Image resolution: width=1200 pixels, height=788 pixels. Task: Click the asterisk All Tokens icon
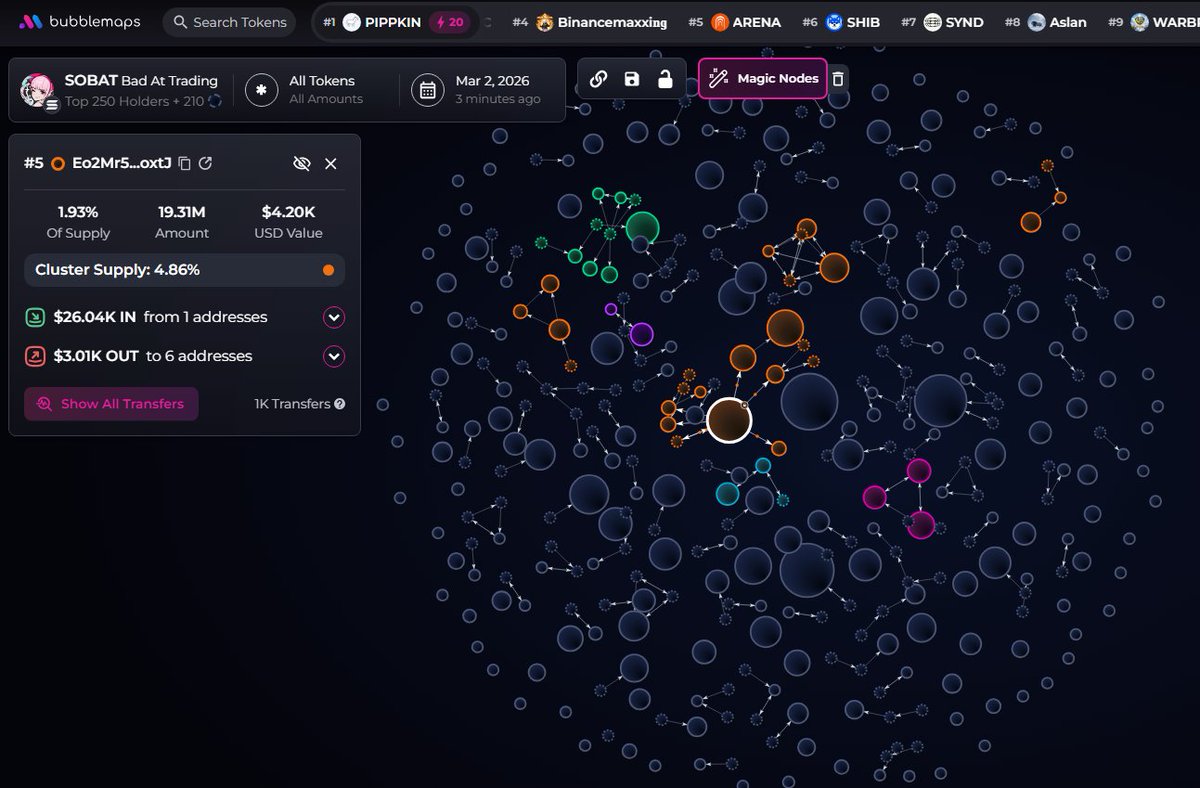click(x=262, y=90)
